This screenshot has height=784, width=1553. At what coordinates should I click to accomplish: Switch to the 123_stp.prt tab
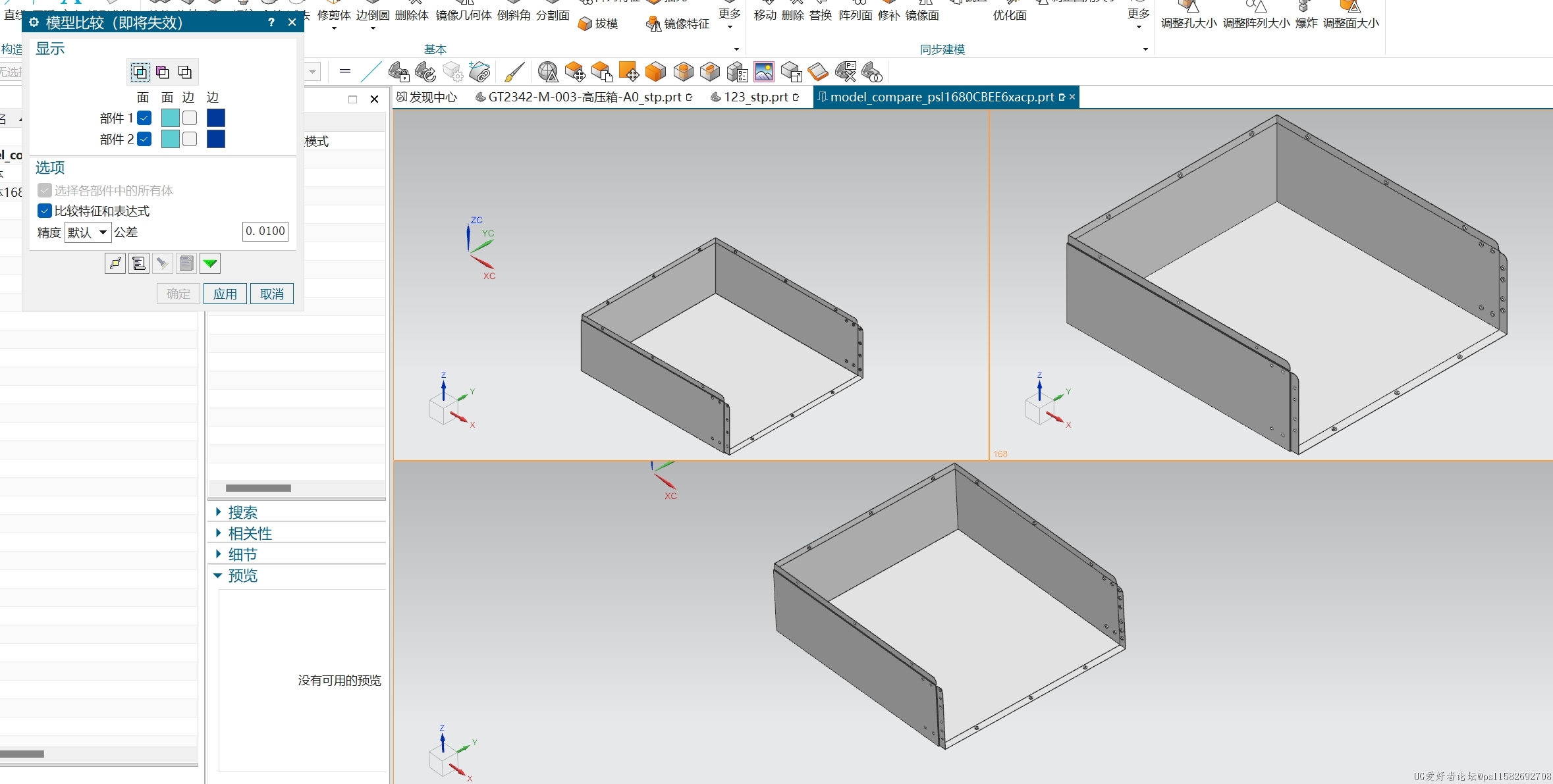coord(755,97)
